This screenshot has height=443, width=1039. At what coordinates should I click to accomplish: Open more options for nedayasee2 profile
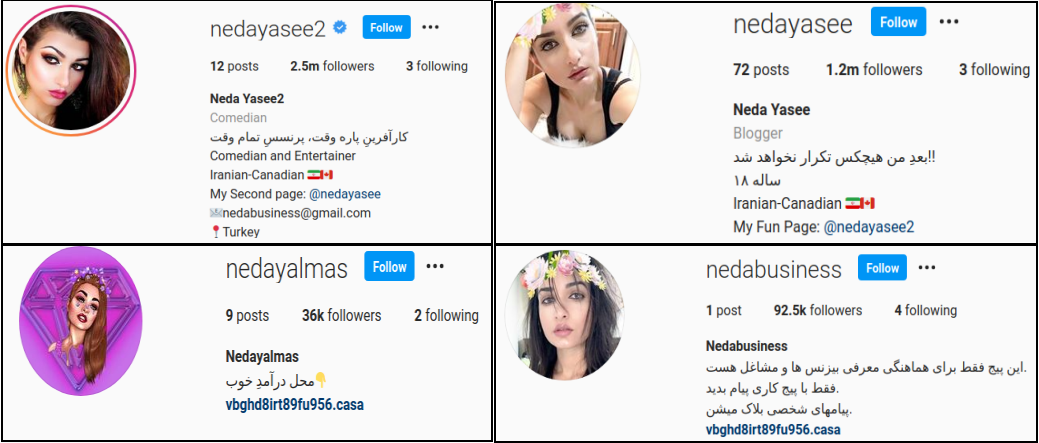pos(431,27)
